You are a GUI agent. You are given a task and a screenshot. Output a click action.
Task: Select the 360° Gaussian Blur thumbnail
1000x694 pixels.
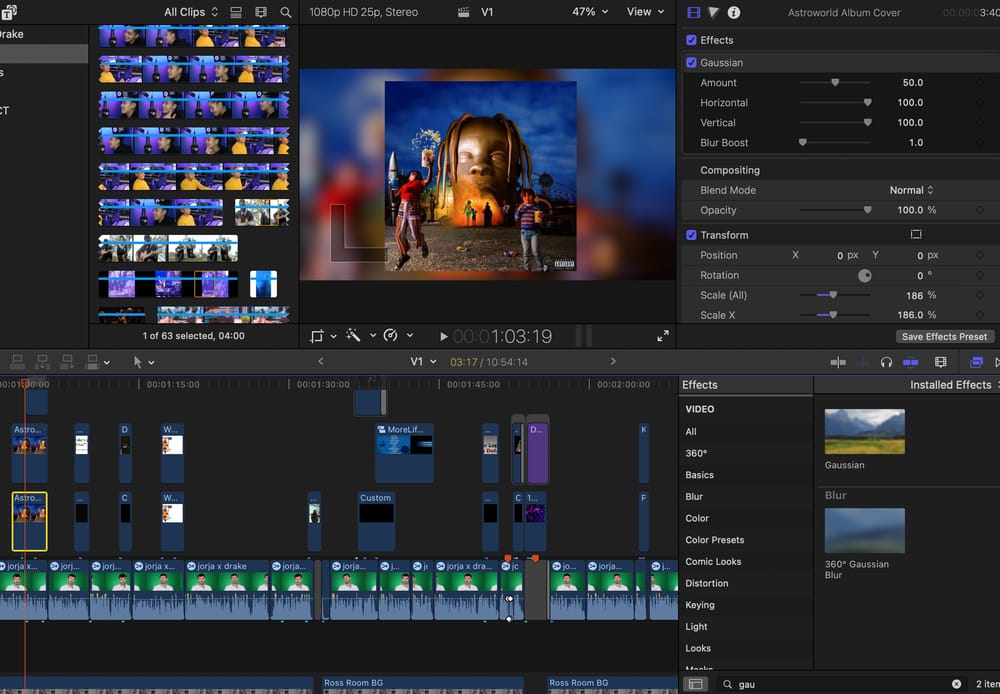point(864,531)
